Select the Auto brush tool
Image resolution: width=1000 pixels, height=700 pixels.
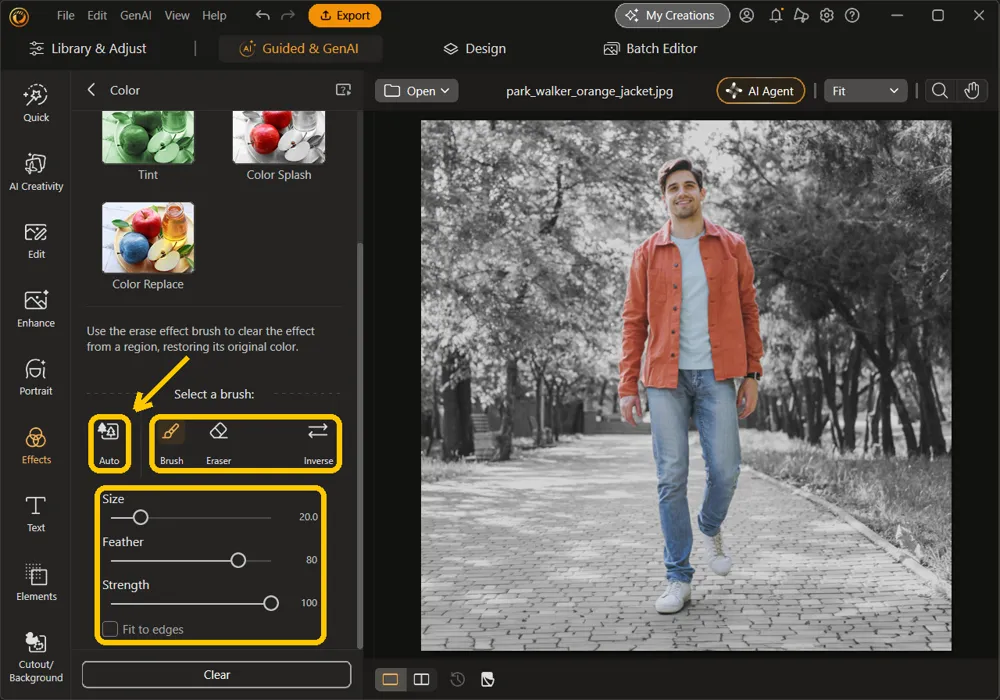[109, 442]
